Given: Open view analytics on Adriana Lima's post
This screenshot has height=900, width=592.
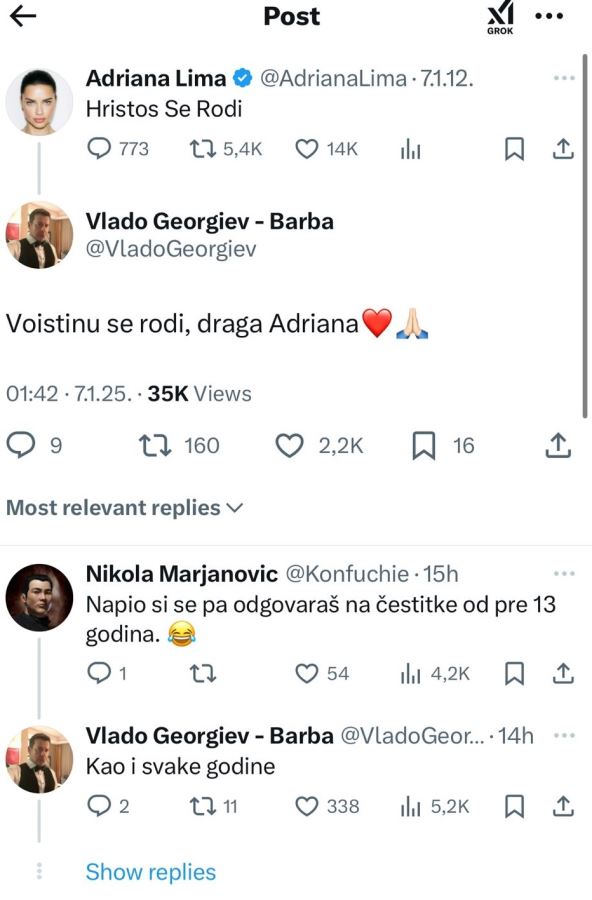Looking at the screenshot, I should click(410, 148).
